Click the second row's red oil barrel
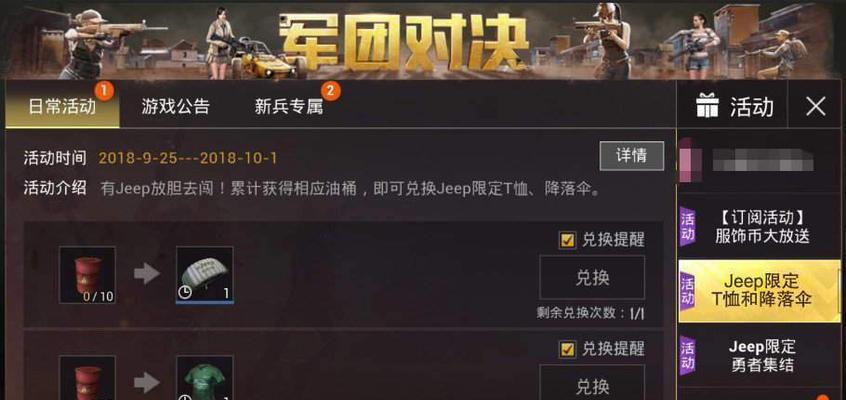Viewport: 846px width, 400px height. [x=87, y=378]
